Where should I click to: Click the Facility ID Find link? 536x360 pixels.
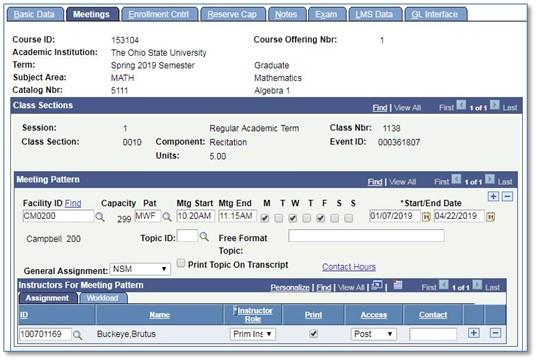click(x=73, y=203)
